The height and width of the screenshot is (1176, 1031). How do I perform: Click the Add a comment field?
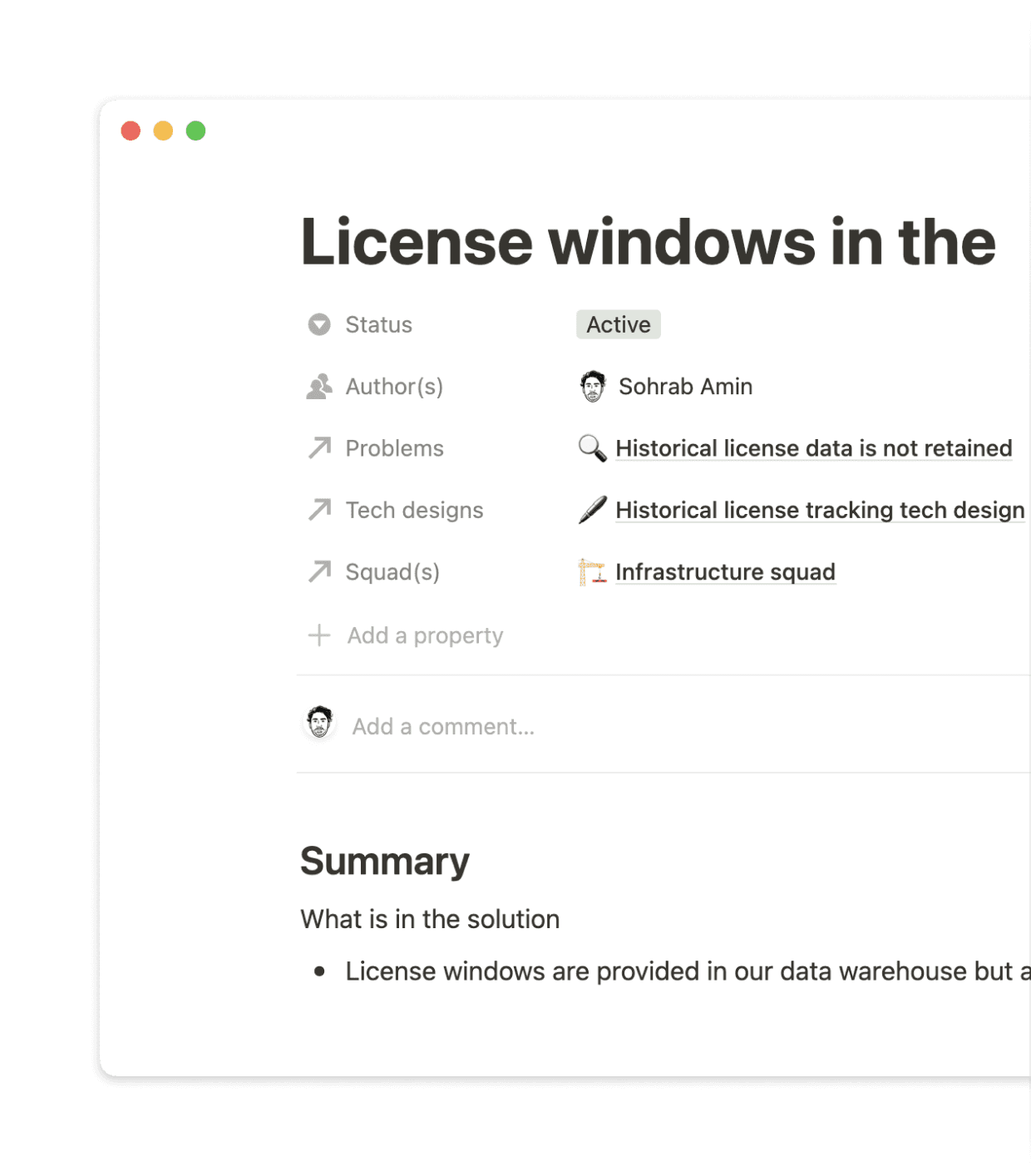[663, 726]
